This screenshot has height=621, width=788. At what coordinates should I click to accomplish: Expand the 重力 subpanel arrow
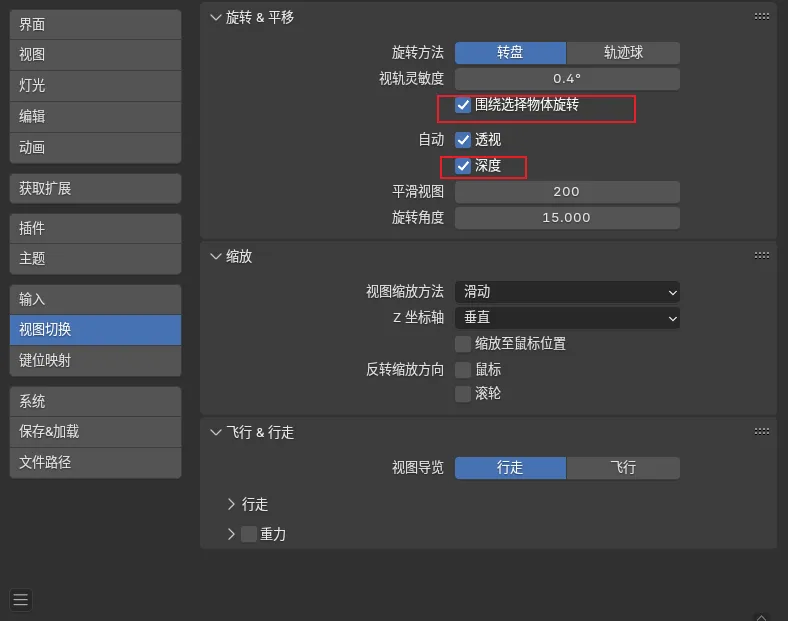[232, 534]
